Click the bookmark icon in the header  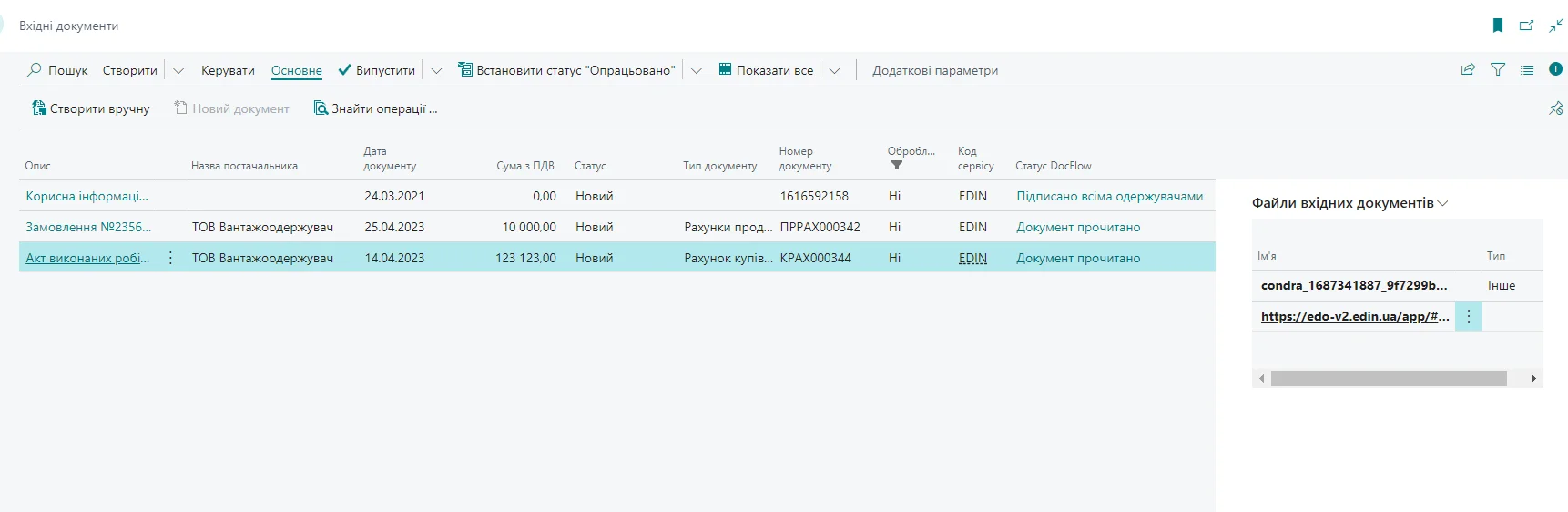point(1498,26)
